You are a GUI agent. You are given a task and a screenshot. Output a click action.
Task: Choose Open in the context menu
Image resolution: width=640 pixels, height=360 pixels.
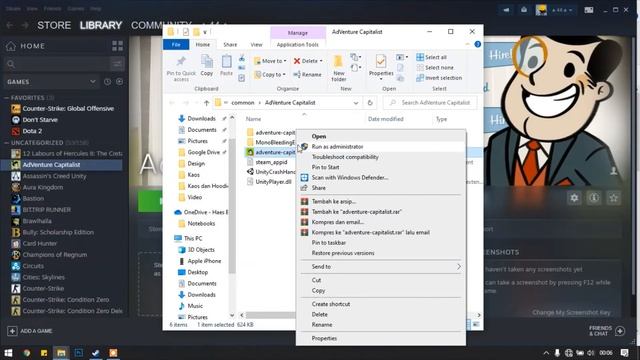pos(380,136)
